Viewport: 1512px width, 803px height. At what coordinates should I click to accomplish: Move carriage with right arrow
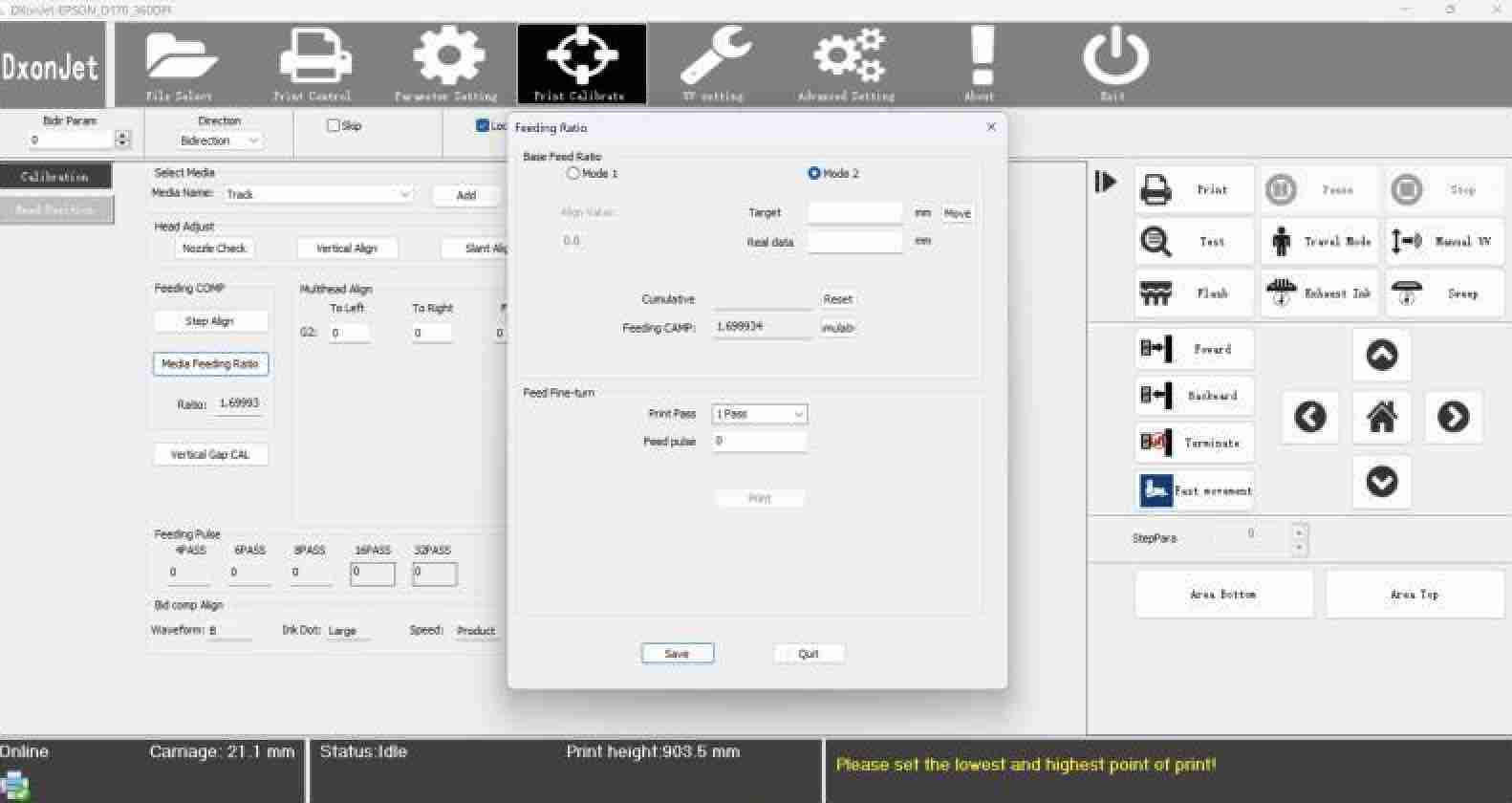tap(1453, 417)
